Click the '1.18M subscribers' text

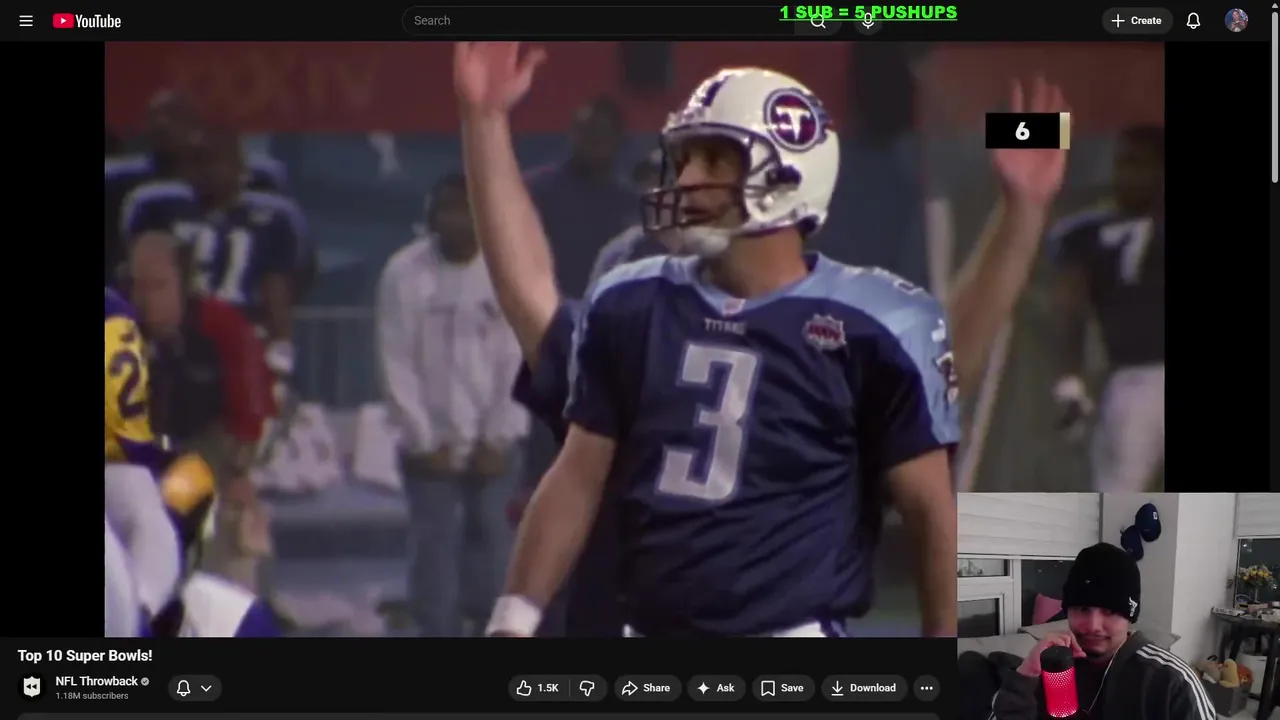click(92, 696)
